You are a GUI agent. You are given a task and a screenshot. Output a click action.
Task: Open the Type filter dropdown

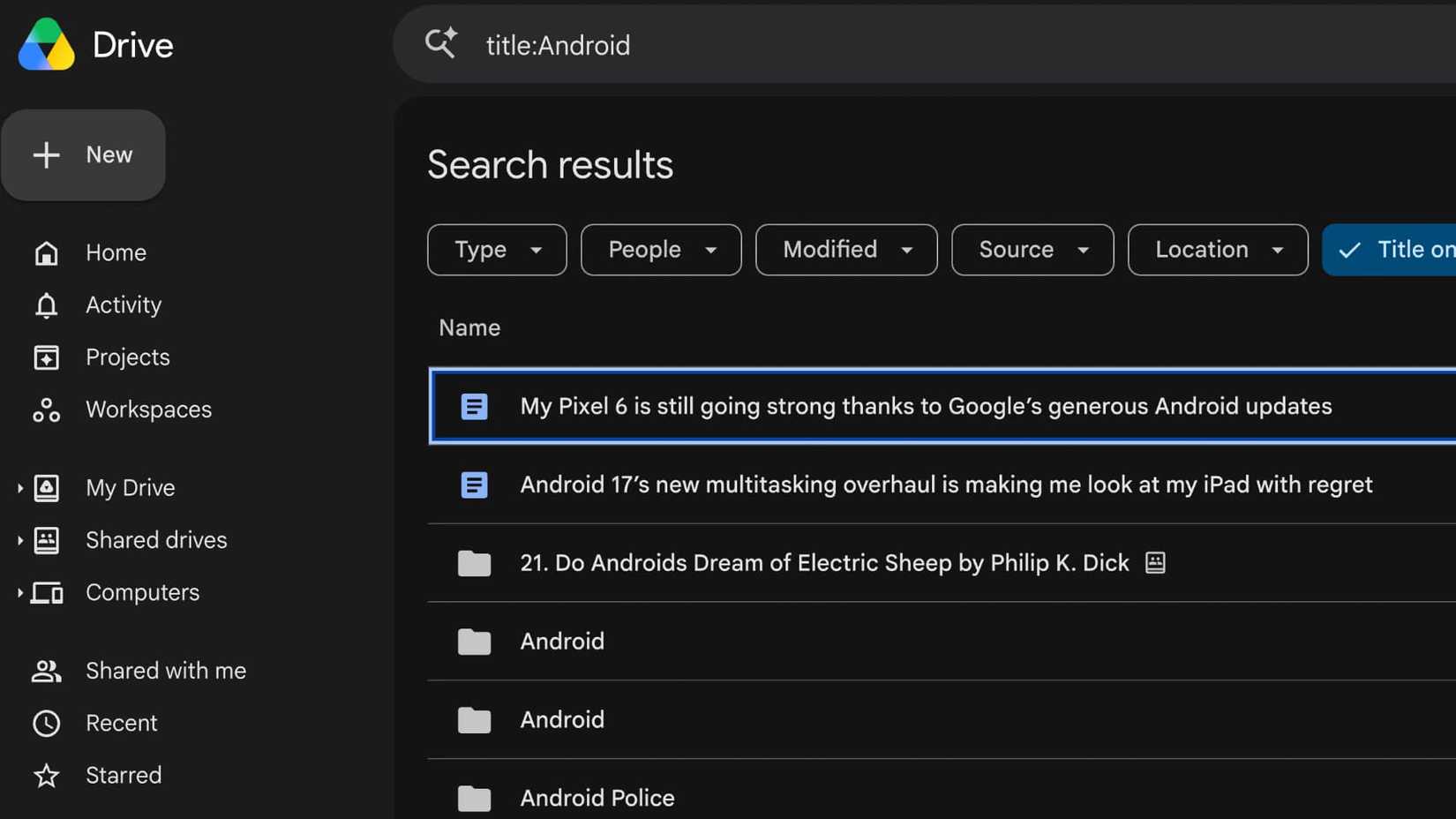point(497,250)
